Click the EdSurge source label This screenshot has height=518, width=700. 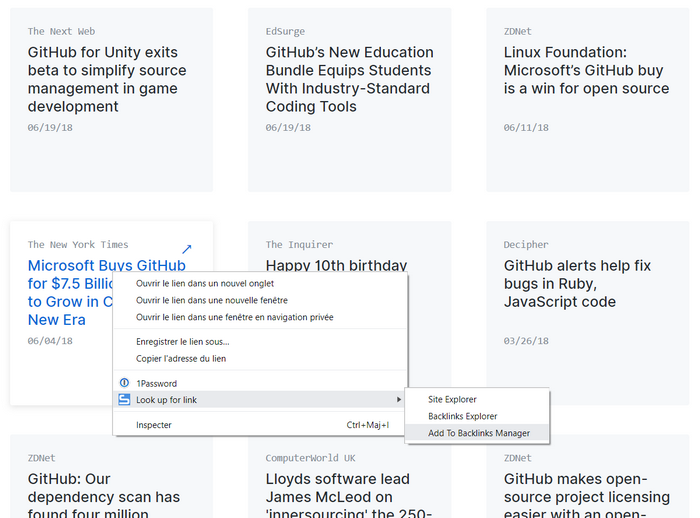click(285, 32)
